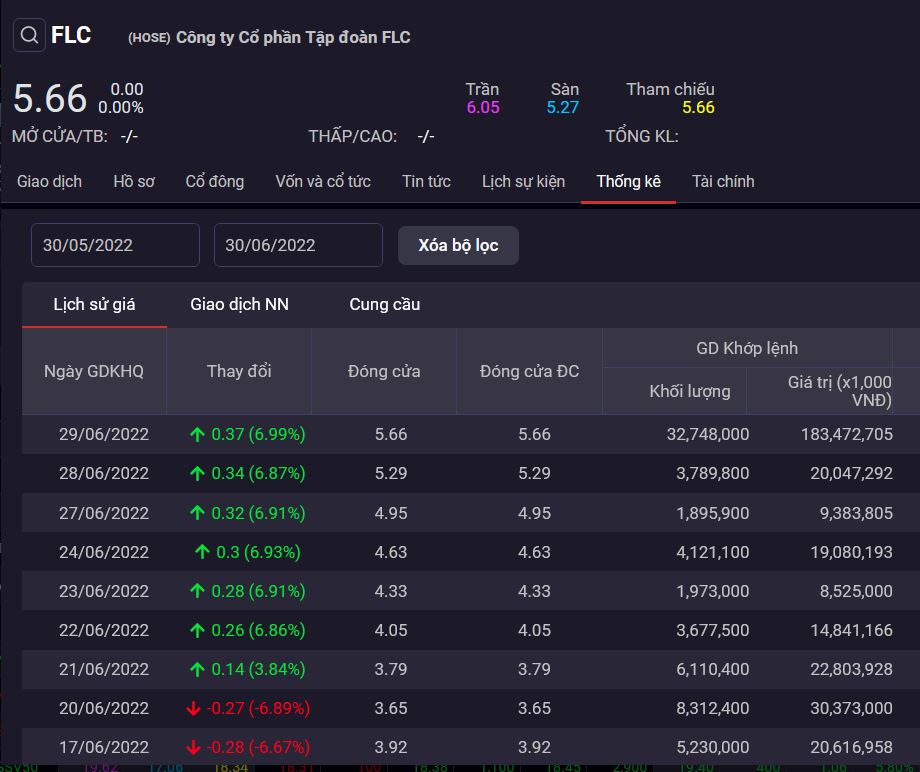Click the Khối lượng column header
The height and width of the screenshot is (772, 920).
[x=690, y=391]
